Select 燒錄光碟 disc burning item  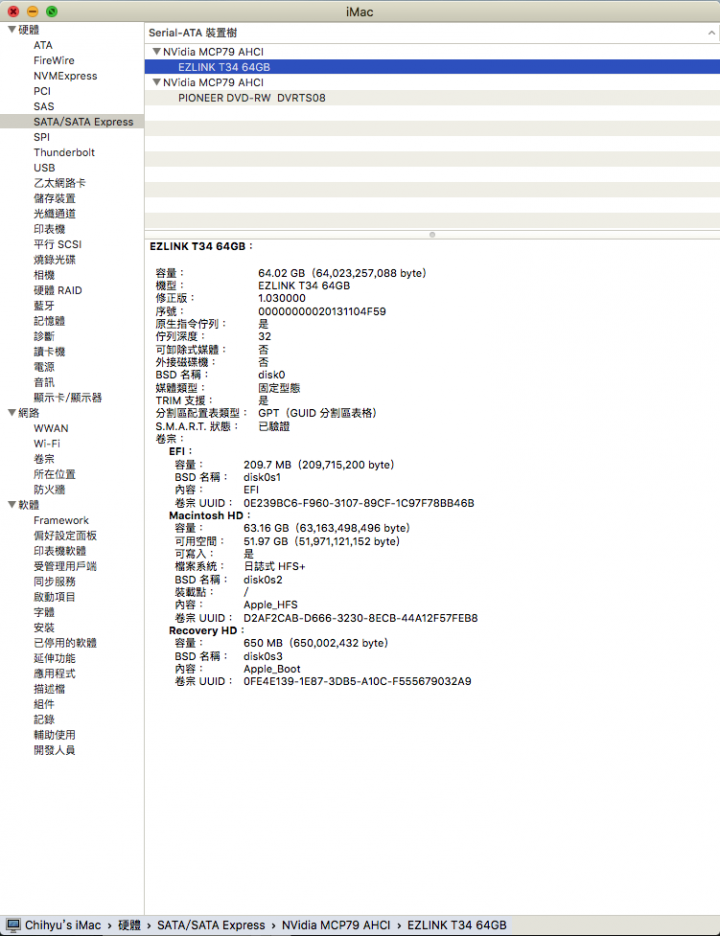(x=54, y=260)
